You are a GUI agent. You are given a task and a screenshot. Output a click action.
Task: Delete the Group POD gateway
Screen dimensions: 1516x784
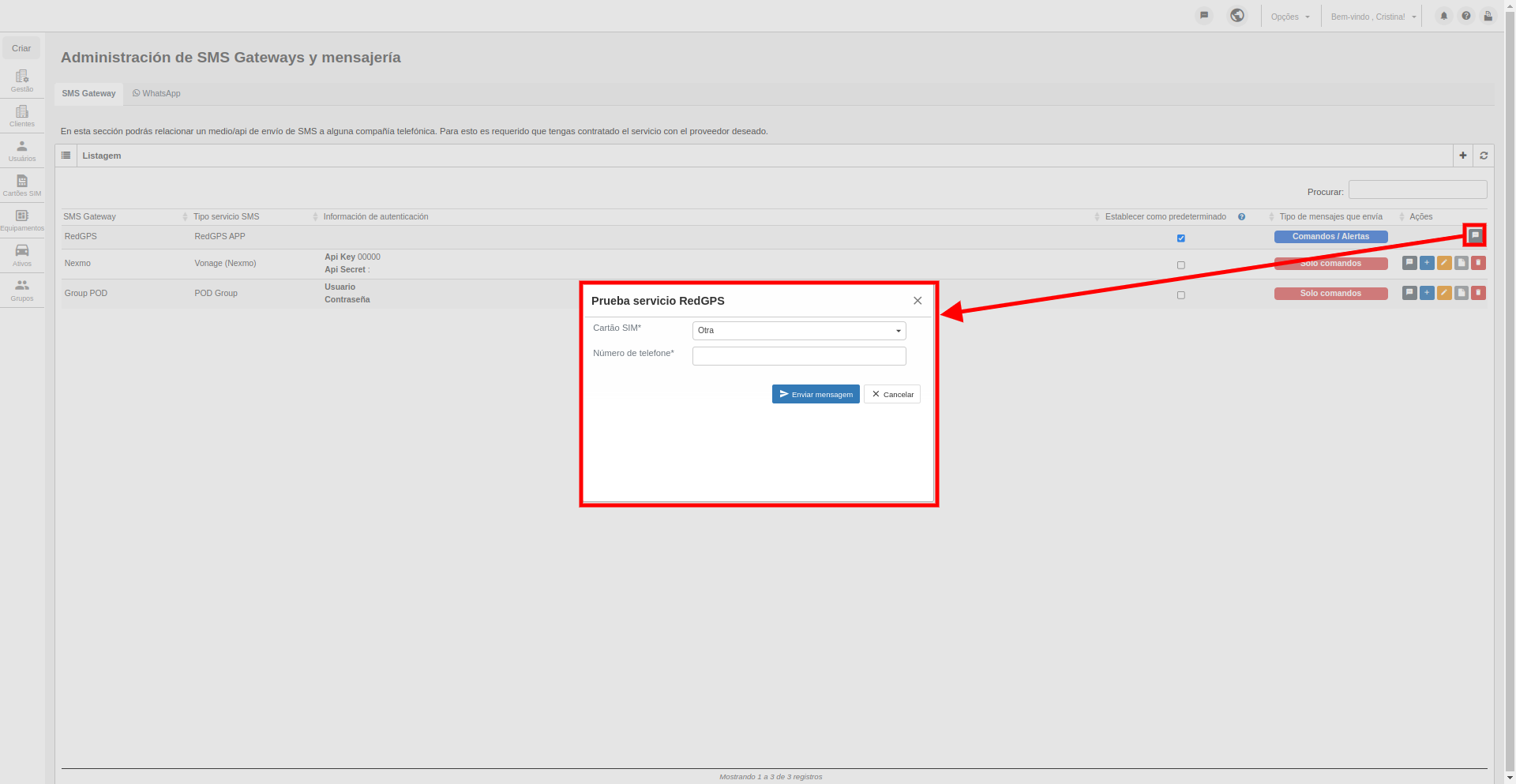pos(1478,293)
